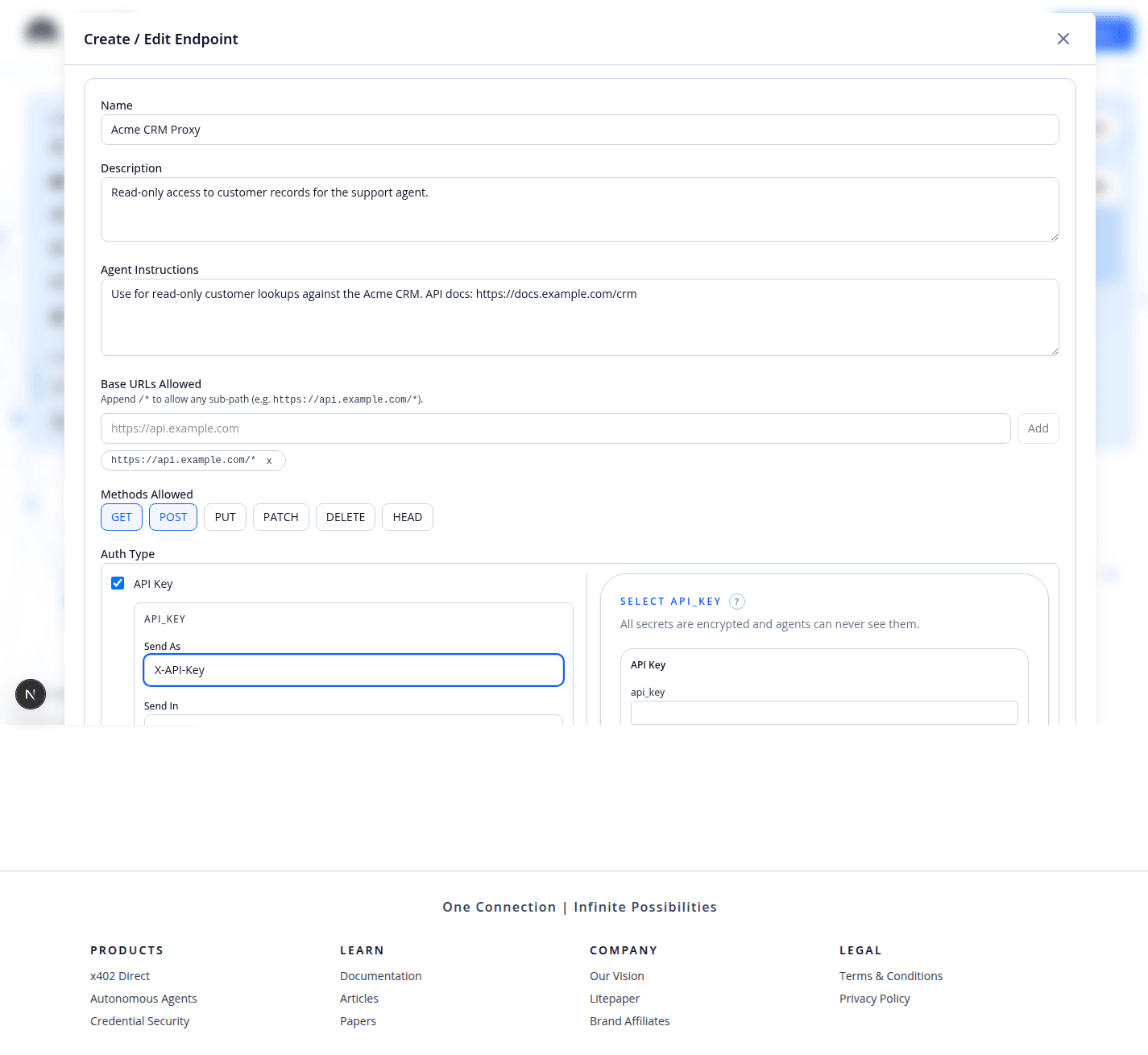
Task: Open the Papers footer link
Action: (x=358, y=1021)
